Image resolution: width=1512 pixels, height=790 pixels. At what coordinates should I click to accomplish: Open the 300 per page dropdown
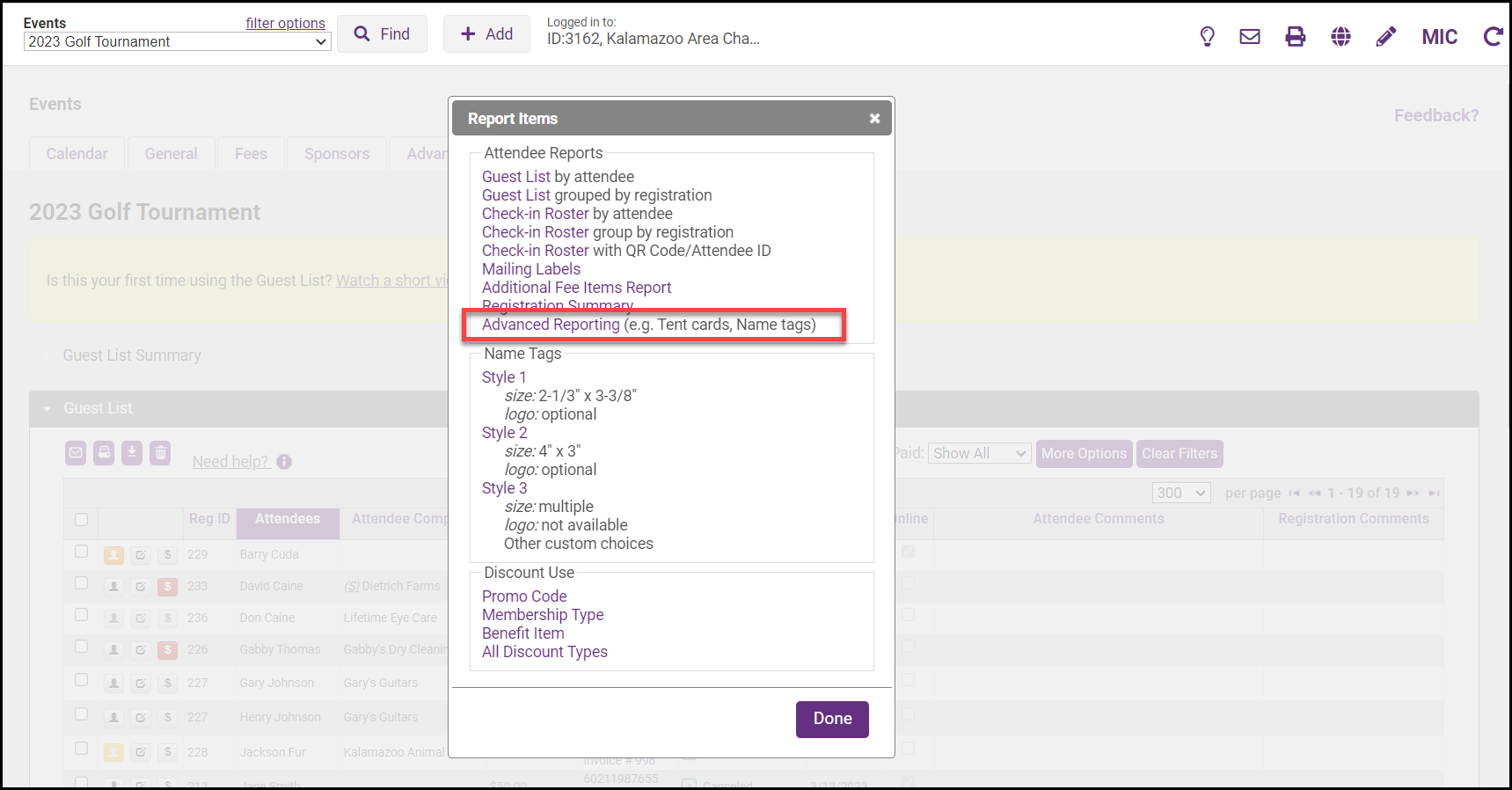[1180, 493]
